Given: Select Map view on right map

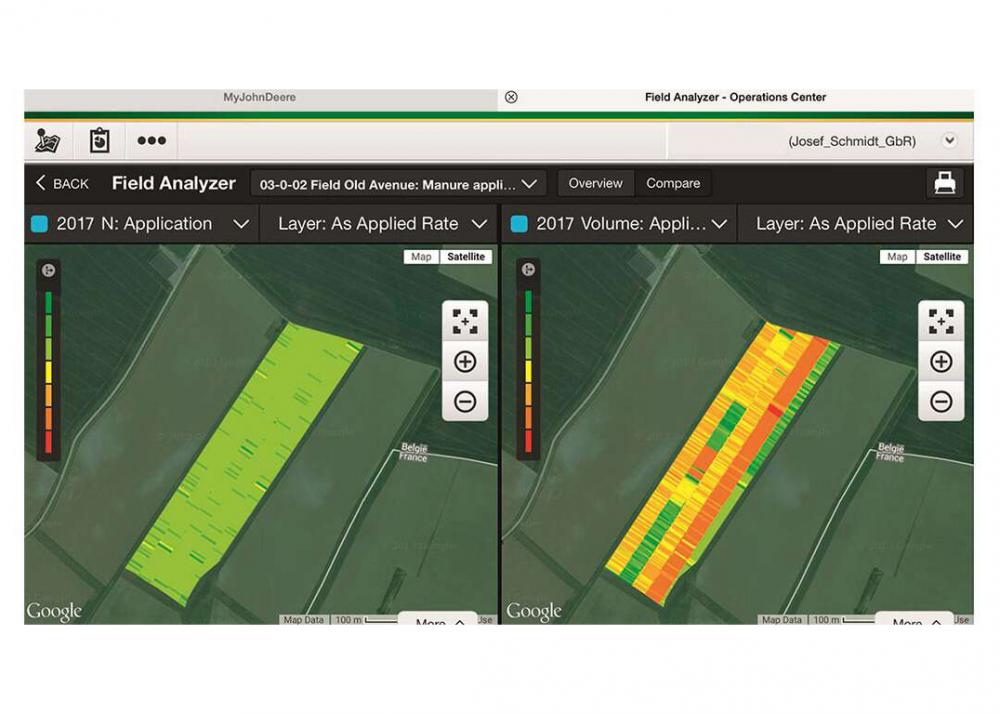Looking at the screenshot, I should click(x=897, y=256).
